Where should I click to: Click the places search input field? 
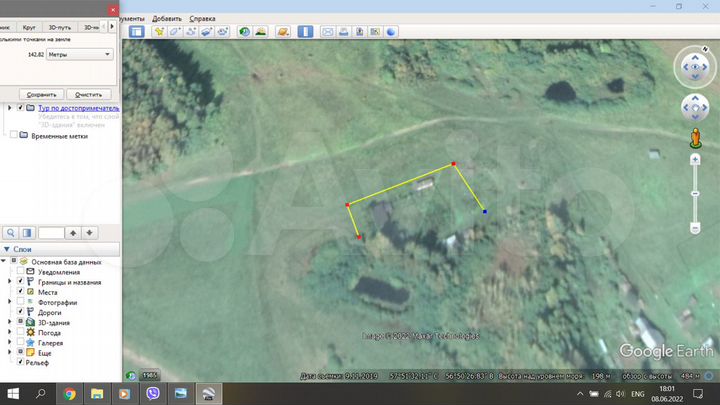pos(51,233)
